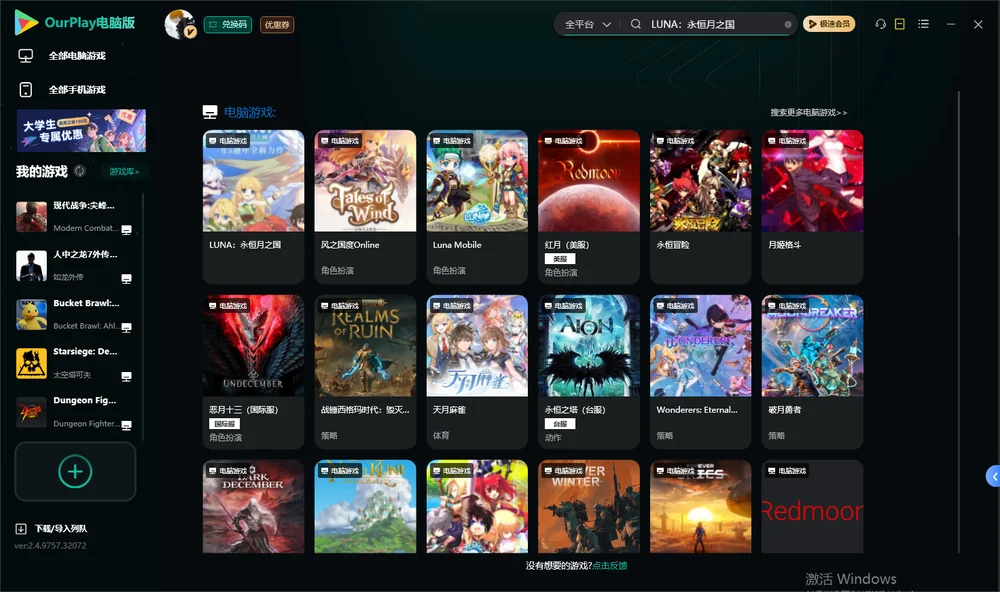Click the 极速会员 membership button
This screenshot has height=592, width=1000.
pyautogui.click(x=829, y=24)
